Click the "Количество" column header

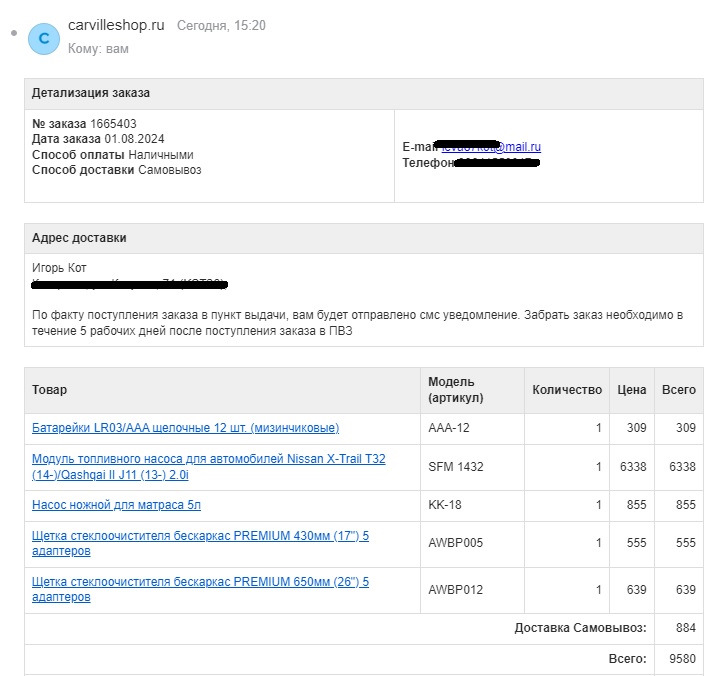[567, 390]
